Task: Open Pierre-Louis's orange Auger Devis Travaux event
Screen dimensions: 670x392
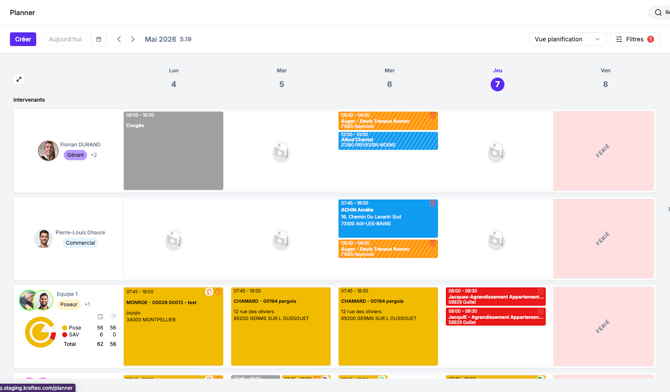Action: (x=388, y=249)
